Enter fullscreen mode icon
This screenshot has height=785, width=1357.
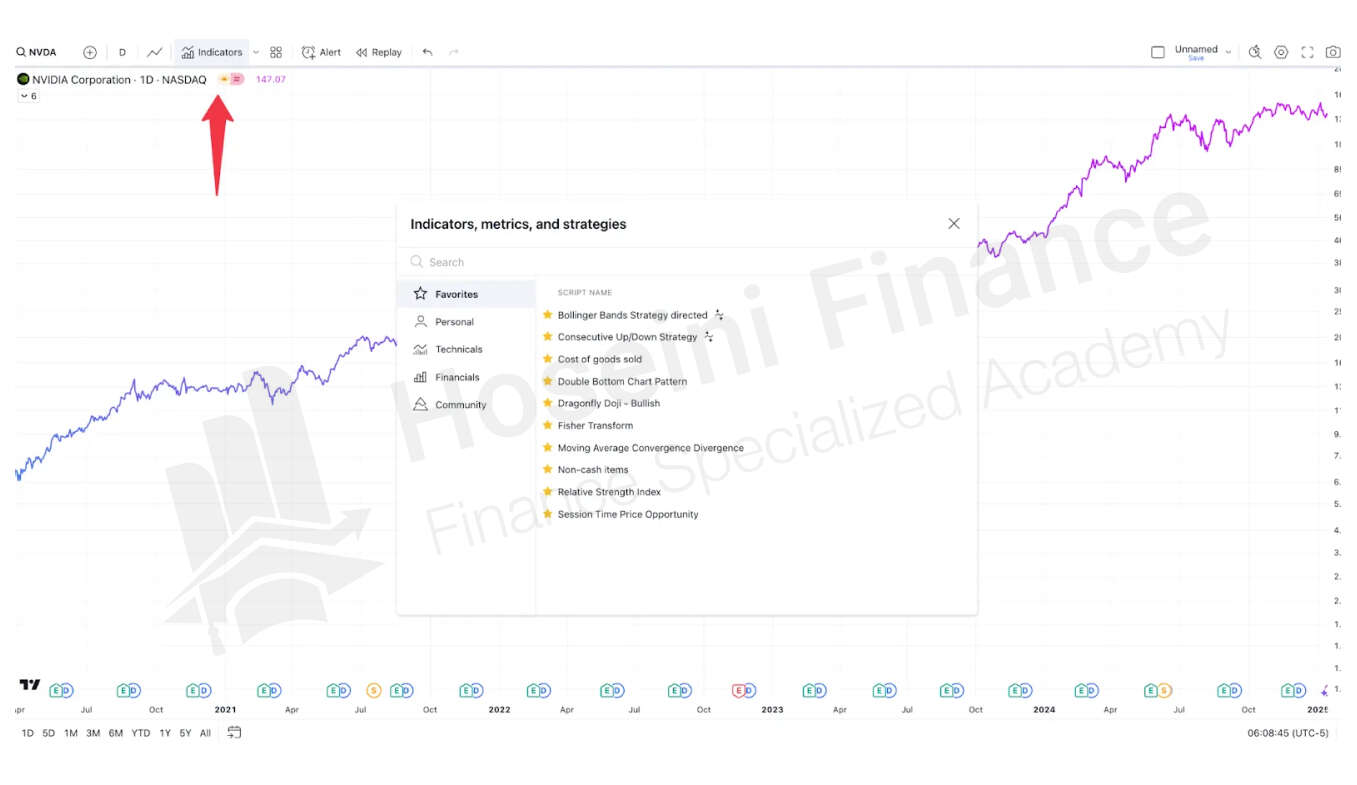[1307, 52]
